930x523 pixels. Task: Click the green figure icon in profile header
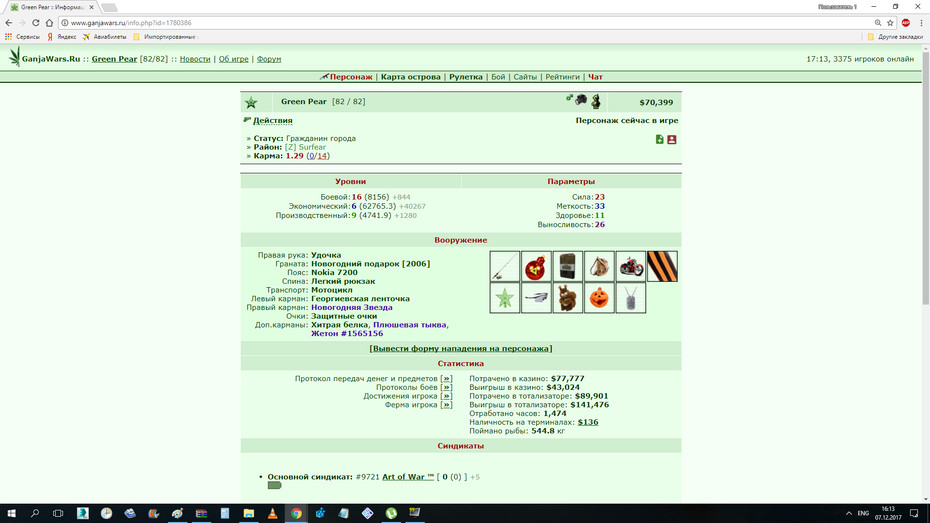(596, 101)
